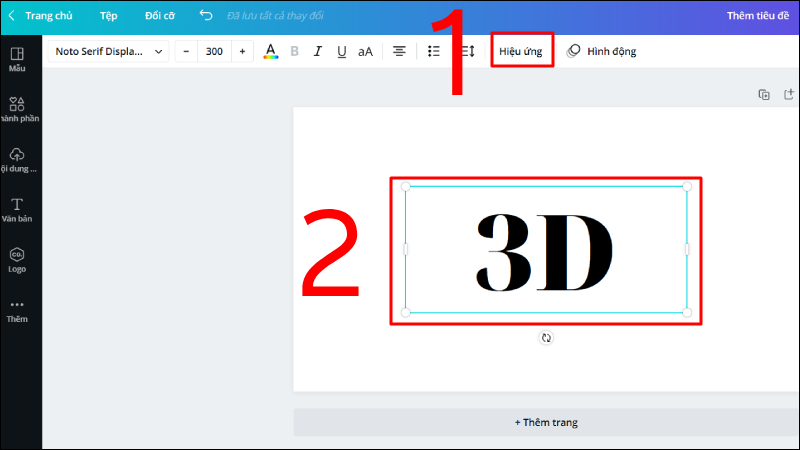The image size is (800, 450).
Task: Open Hiệu ứng effects panel
Action: pyautogui.click(x=521, y=51)
